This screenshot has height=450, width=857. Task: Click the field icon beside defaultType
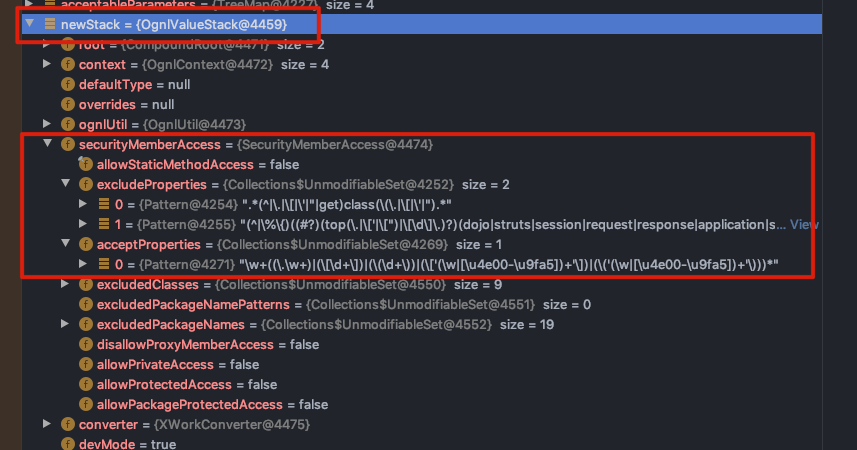68,84
